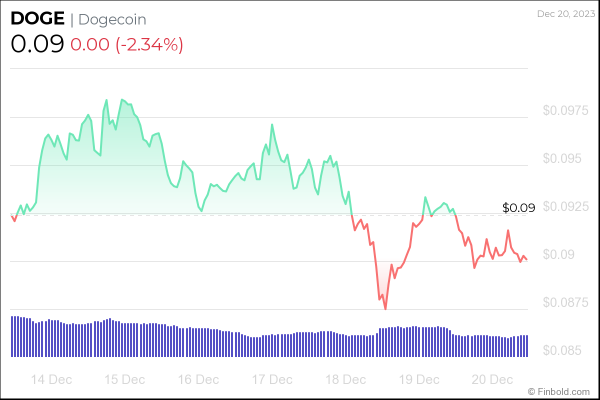This screenshot has width=600, height=400.
Task: Click the $0.0975 axis label
Action: [x=564, y=110]
